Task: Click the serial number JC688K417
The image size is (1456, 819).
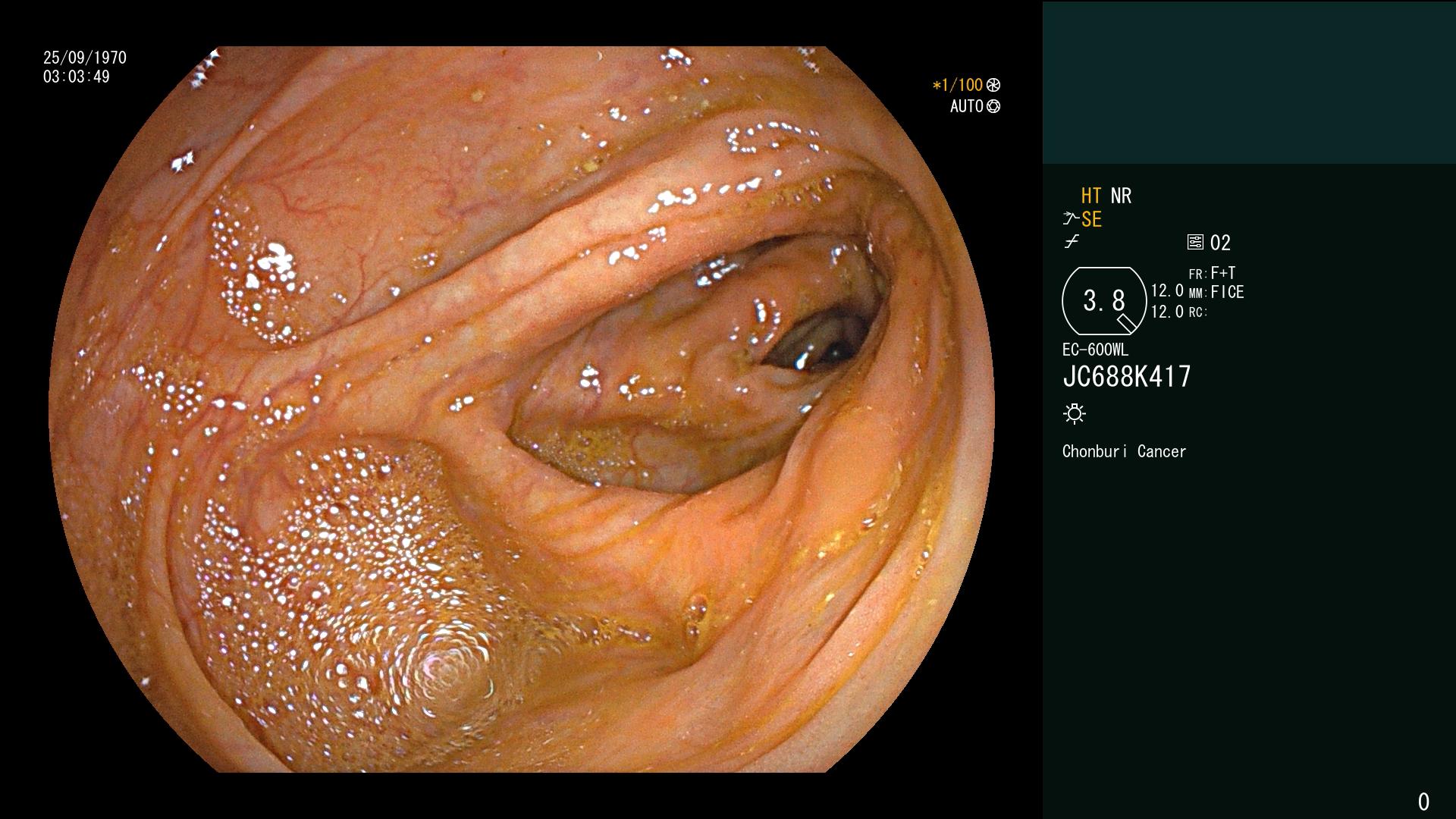Action: pos(1127,376)
